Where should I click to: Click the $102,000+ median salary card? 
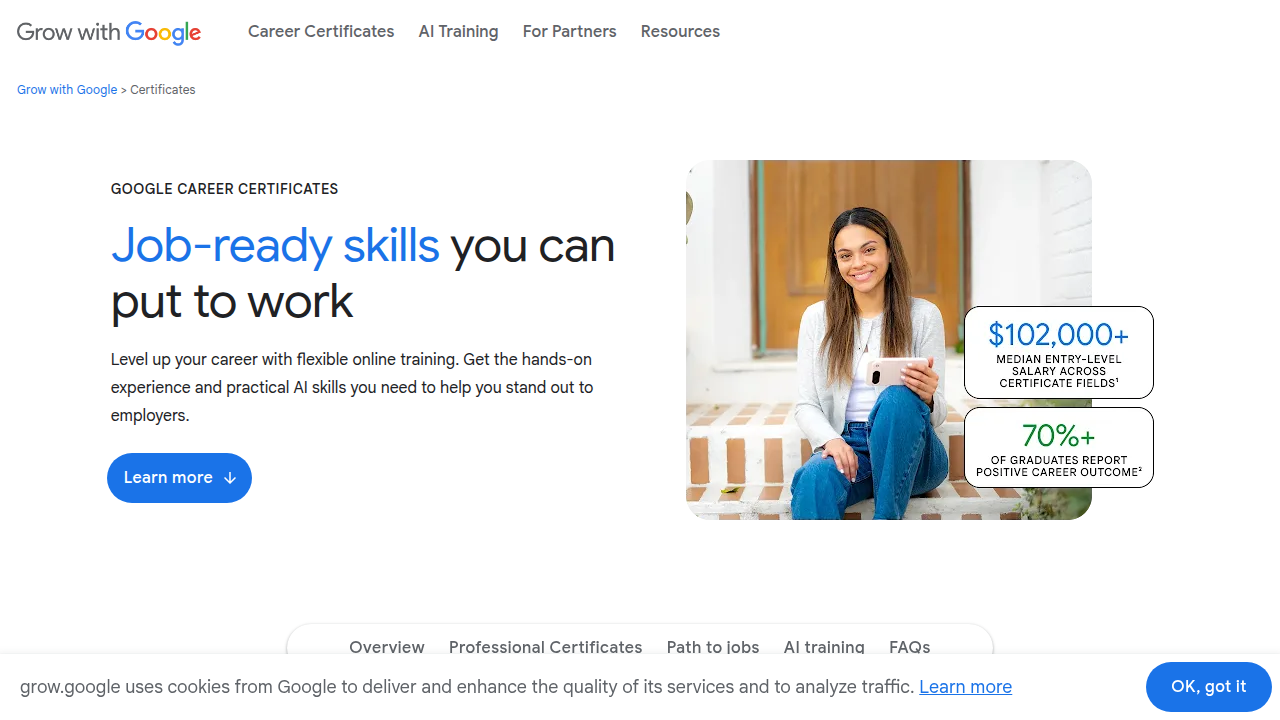(1059, 352)
